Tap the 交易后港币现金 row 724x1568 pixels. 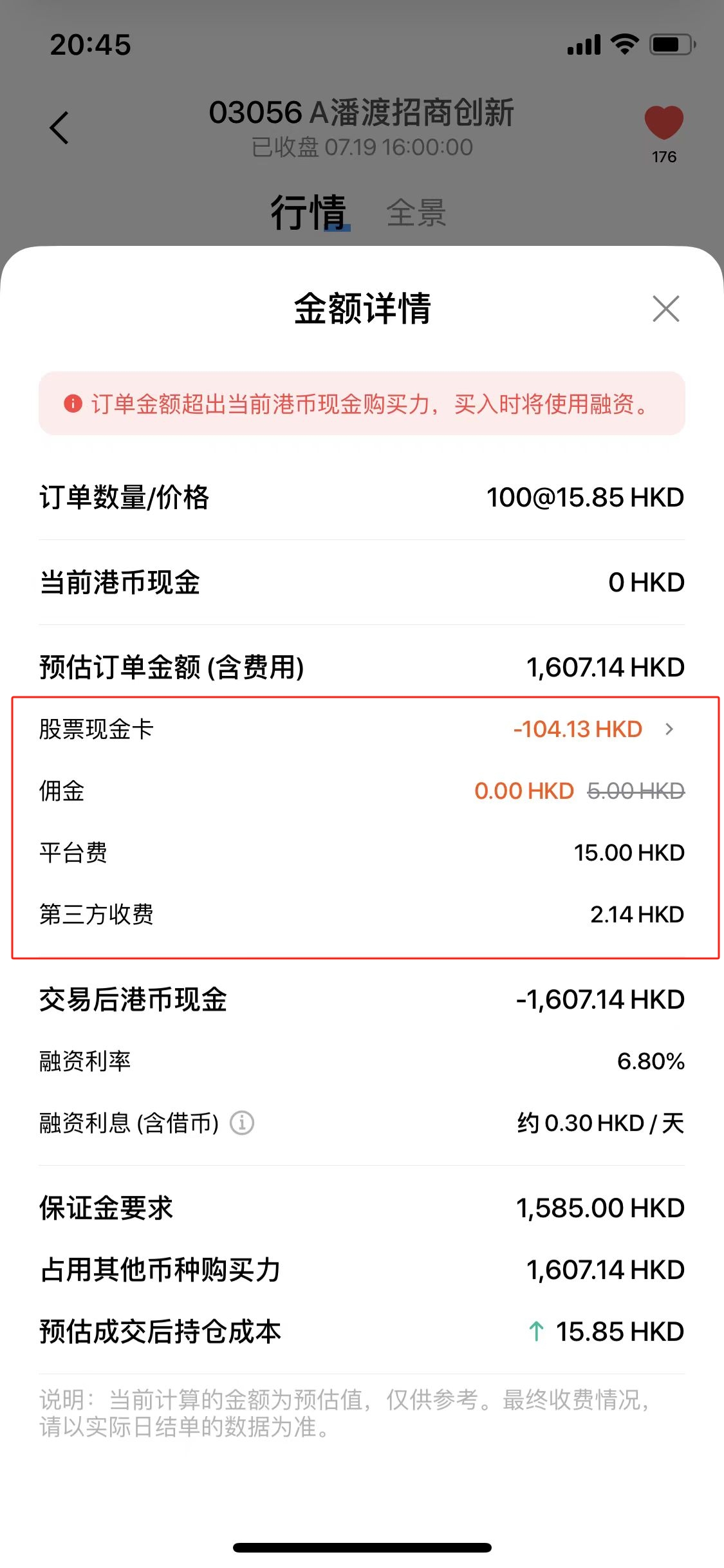pos(362,999)
